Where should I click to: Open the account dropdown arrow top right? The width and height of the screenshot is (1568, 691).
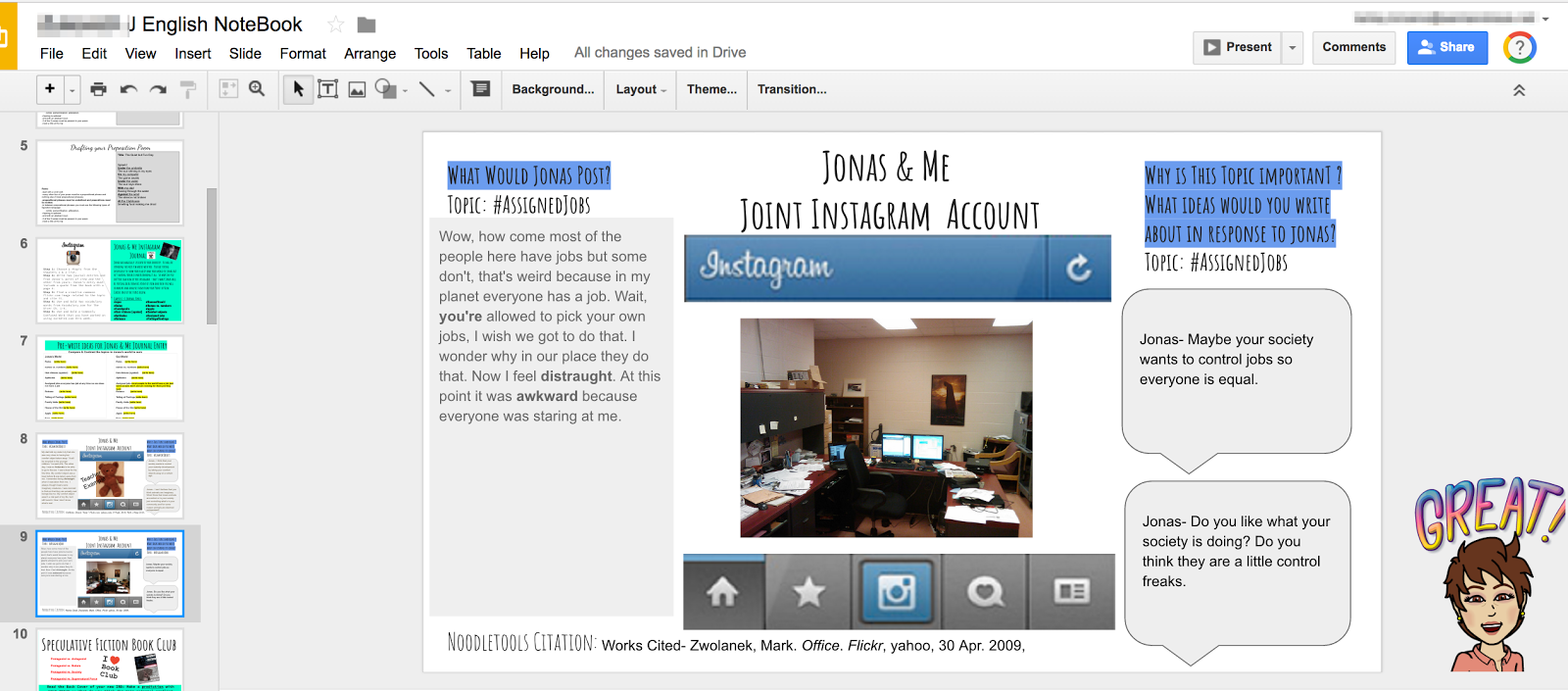coord(1545,19)
